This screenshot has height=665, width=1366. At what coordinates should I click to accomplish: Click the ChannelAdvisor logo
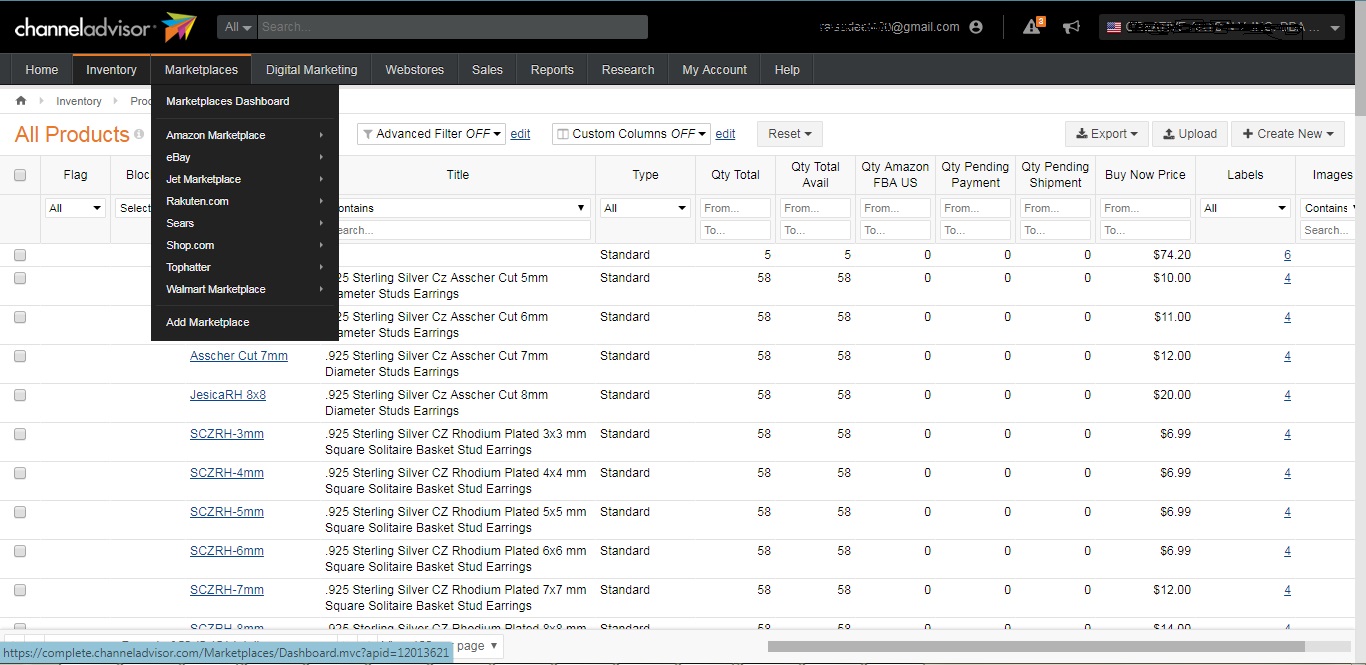pos(105,27)
